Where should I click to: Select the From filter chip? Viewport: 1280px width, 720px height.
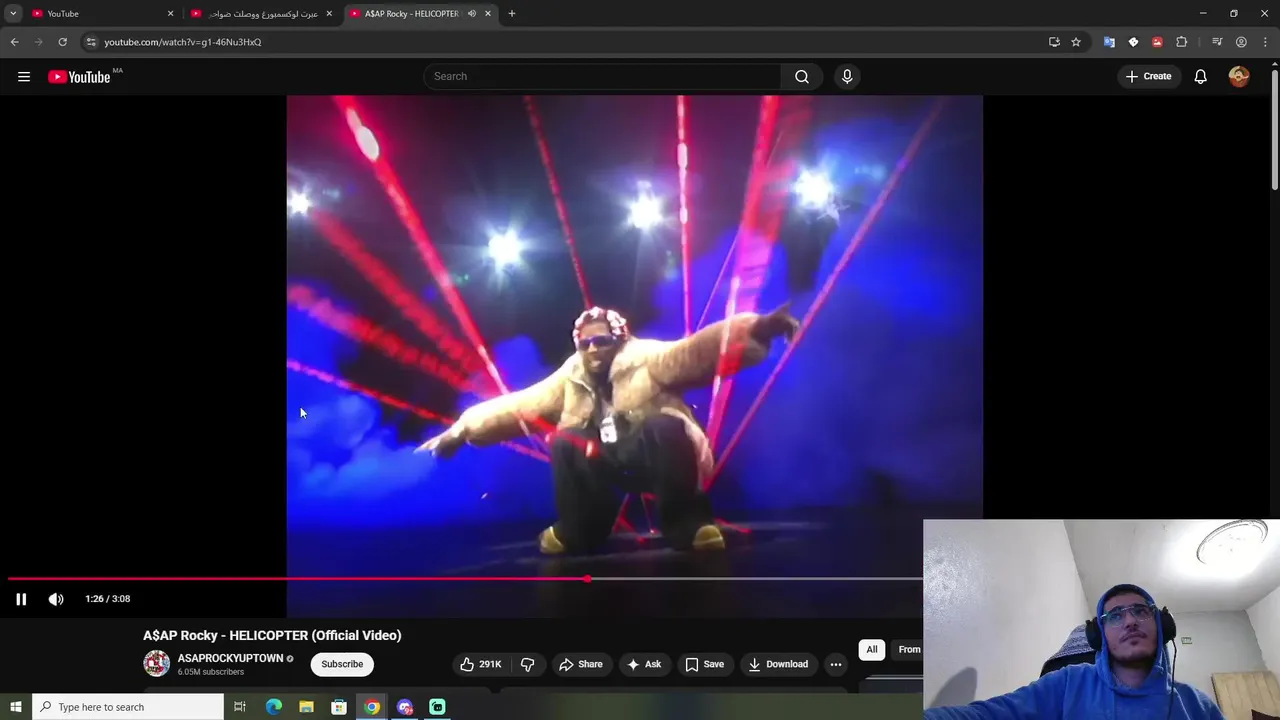908,650
